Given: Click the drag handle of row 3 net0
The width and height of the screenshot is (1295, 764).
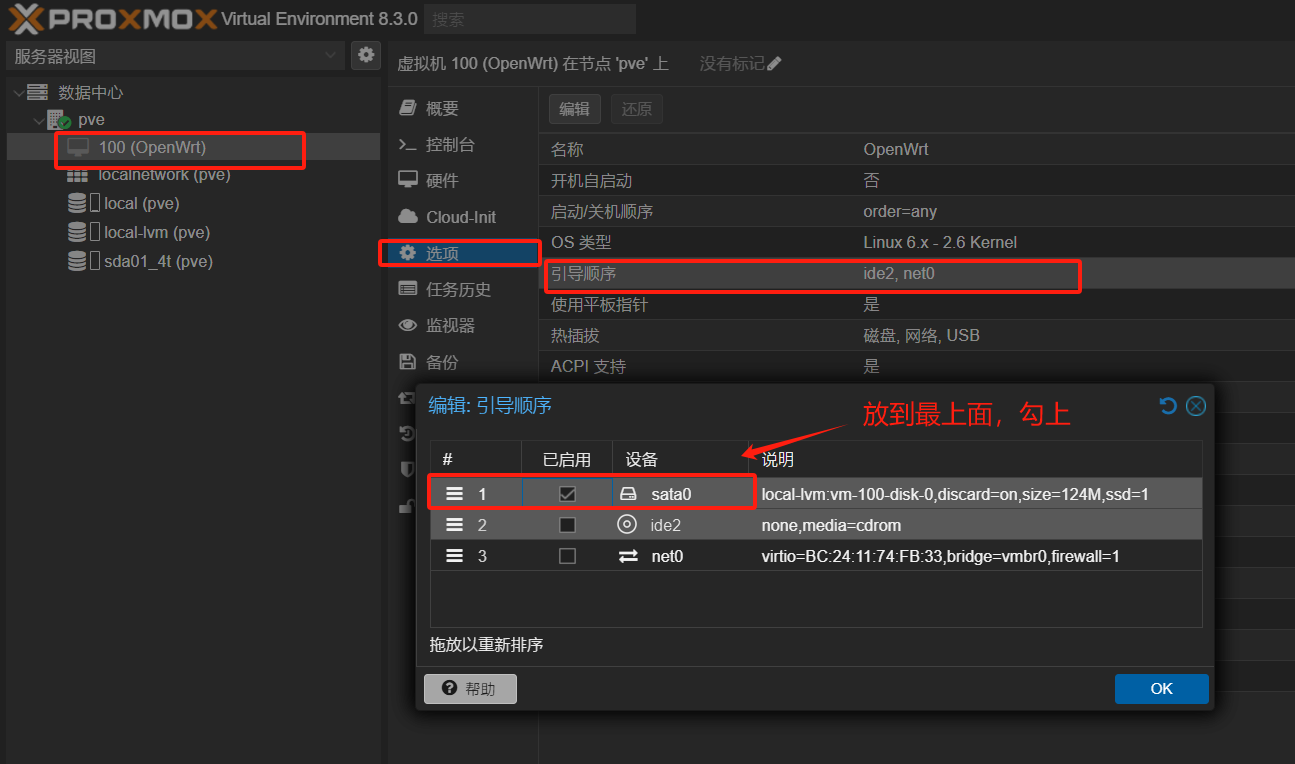Looking at the screenshot, I should tap(454, 556).
